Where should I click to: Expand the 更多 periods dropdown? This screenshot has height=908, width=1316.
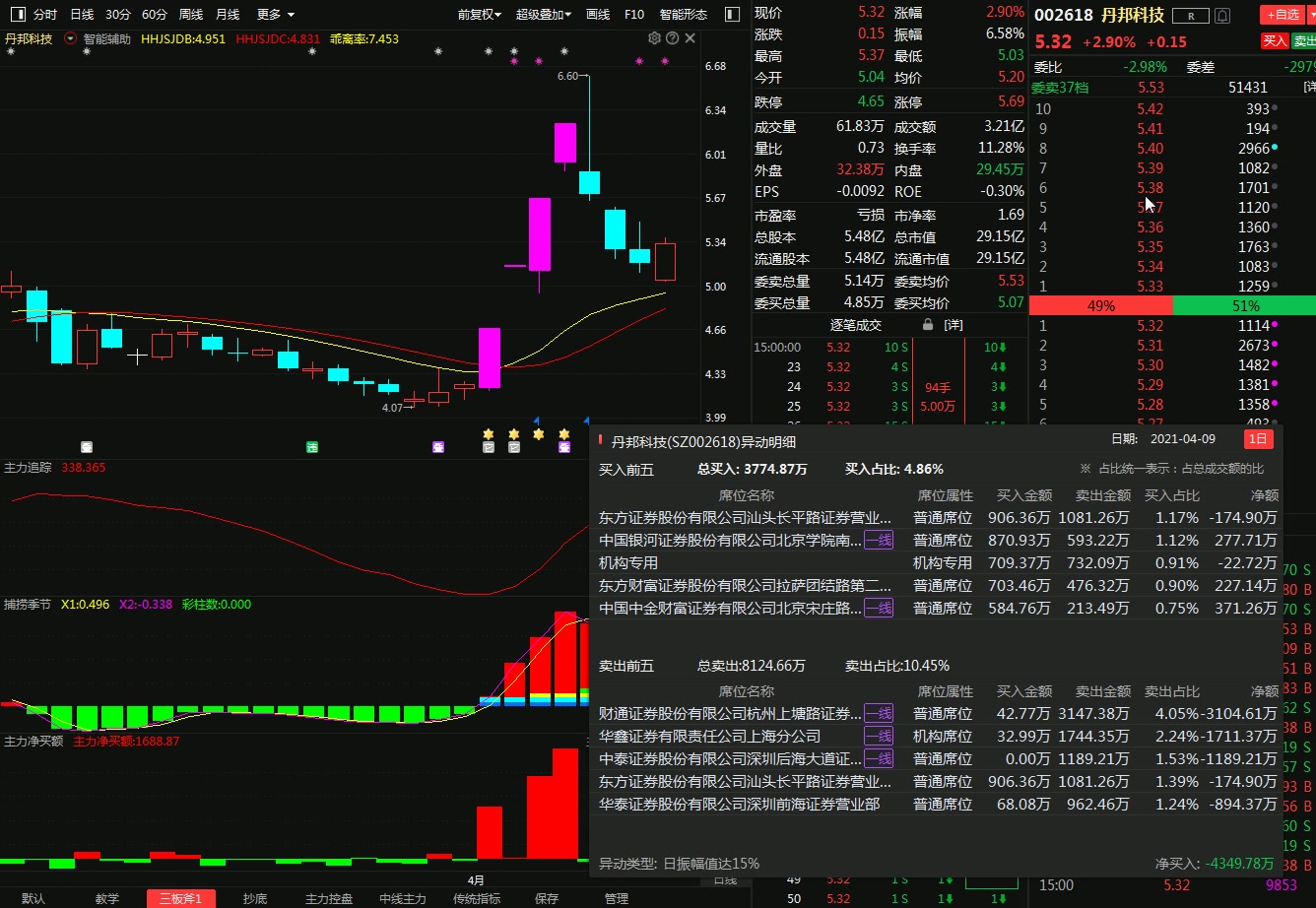(x=276, y=15)
